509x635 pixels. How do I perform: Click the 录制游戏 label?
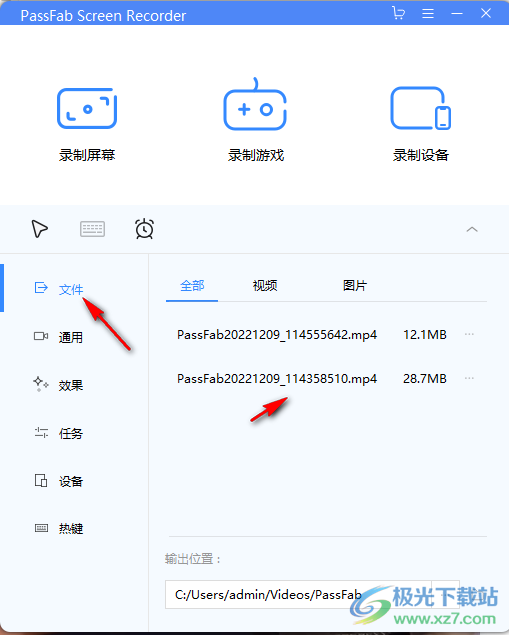tap(256, 155)
